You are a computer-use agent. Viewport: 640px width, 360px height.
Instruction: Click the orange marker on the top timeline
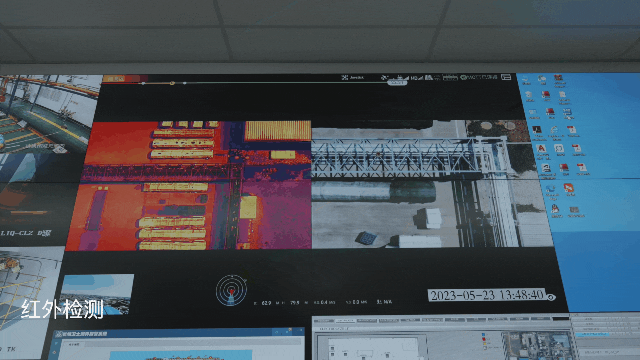tap(172, 83)
